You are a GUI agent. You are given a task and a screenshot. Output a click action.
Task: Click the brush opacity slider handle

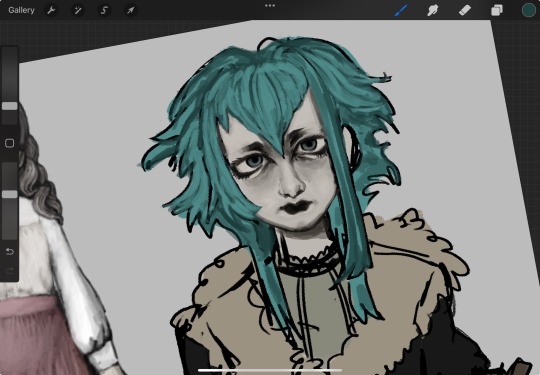click(x=10, y=195)
